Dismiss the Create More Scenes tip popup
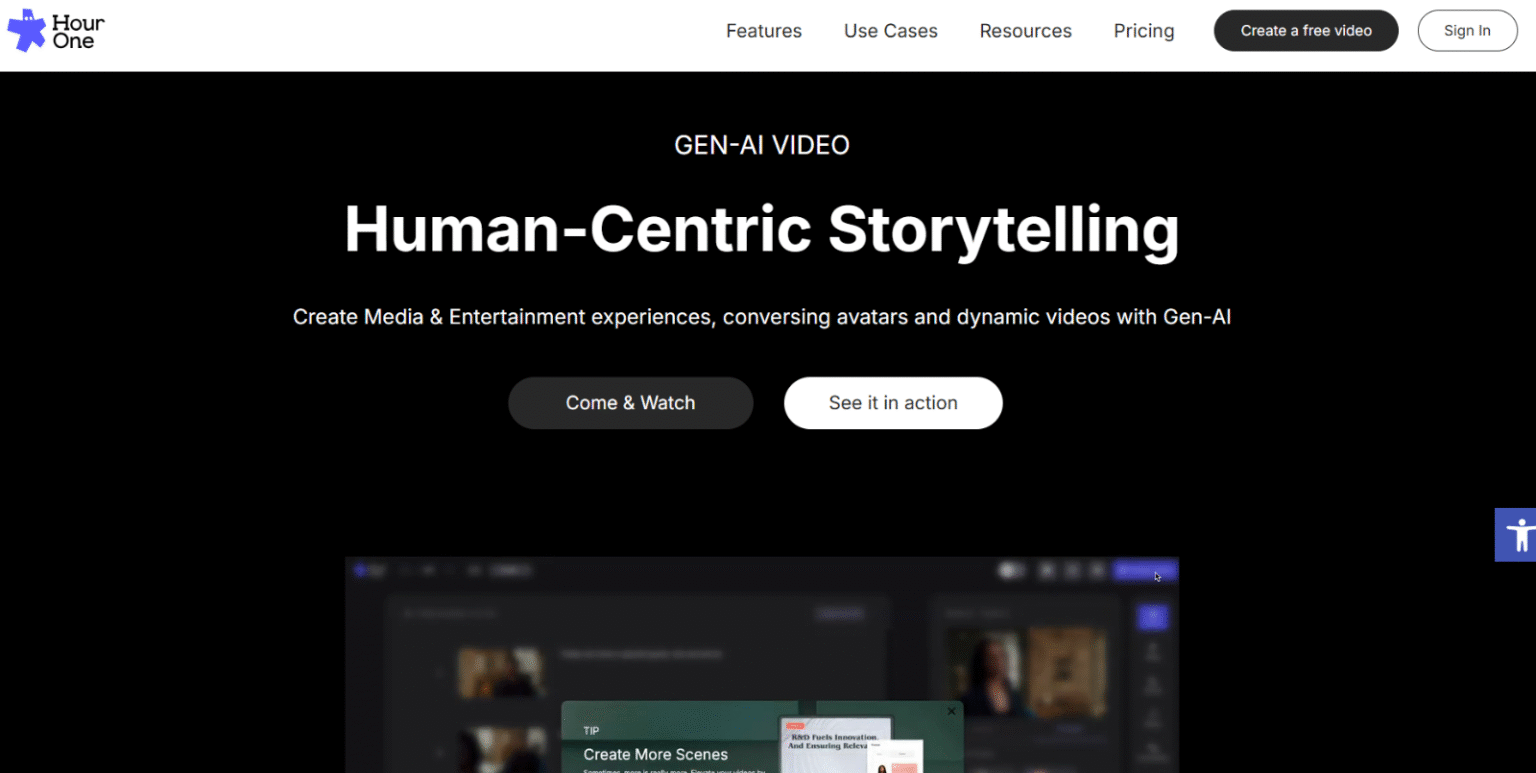 (951, 710)
